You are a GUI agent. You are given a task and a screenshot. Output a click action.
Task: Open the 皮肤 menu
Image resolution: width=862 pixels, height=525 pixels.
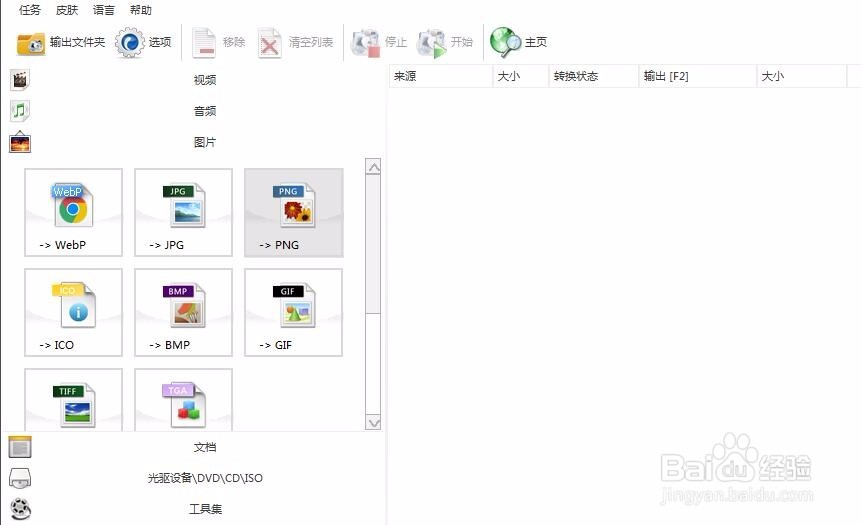(67, 10)
